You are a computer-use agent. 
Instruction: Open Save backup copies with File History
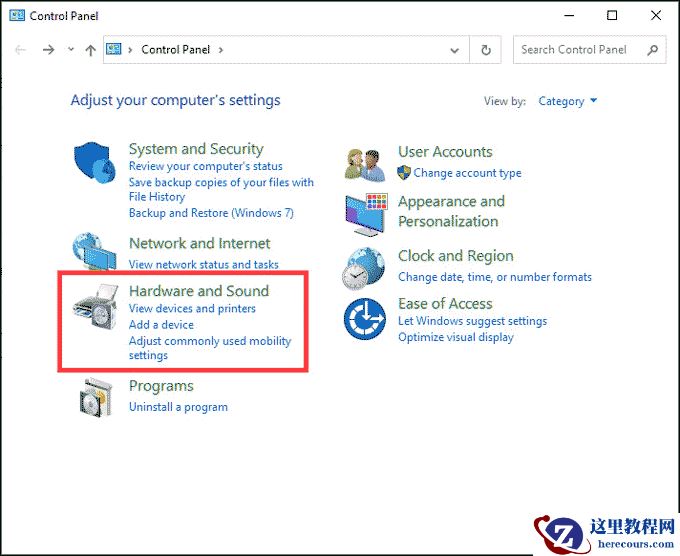[x=221, y=190]
